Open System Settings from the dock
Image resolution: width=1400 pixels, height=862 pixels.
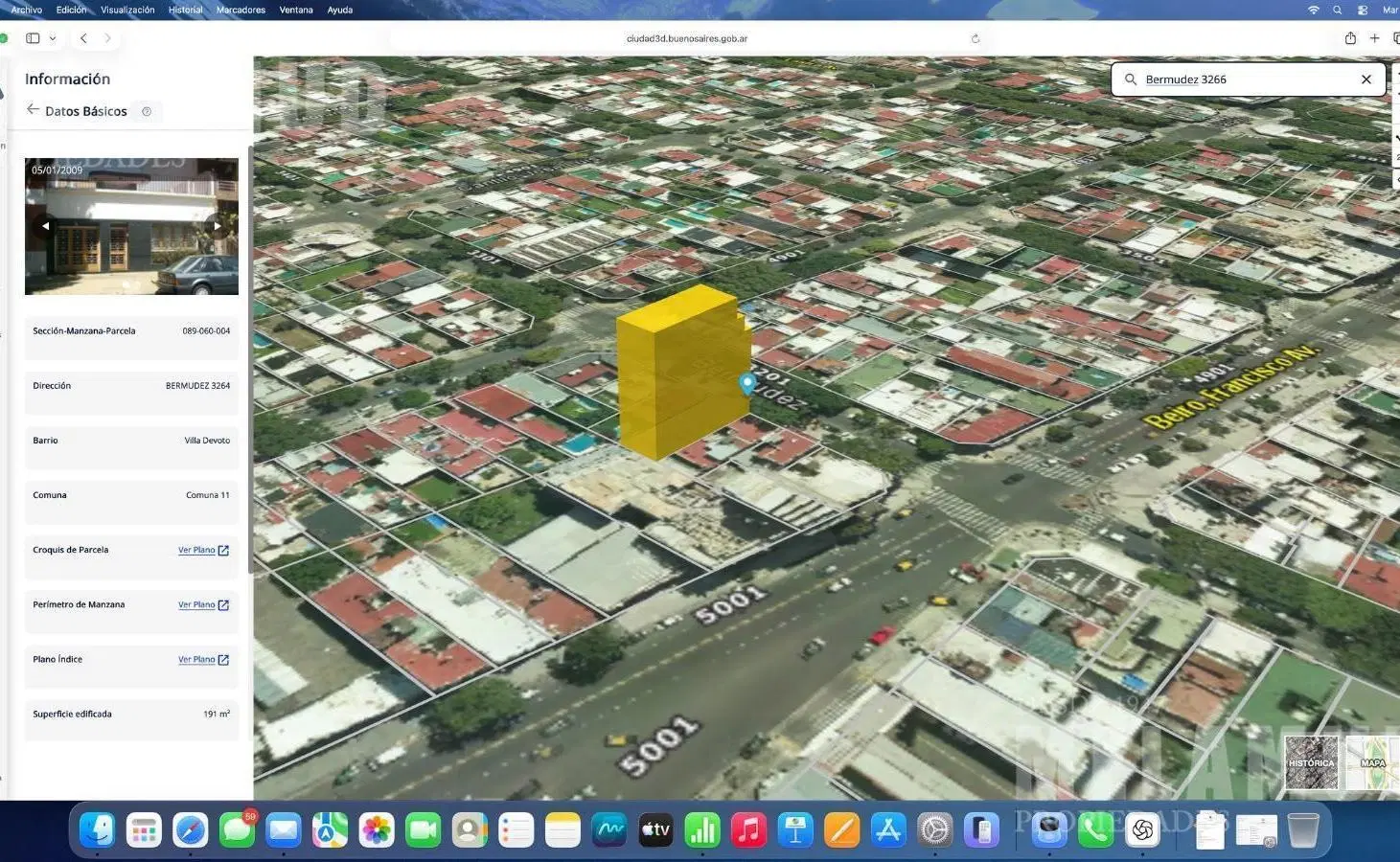(935, 829)
